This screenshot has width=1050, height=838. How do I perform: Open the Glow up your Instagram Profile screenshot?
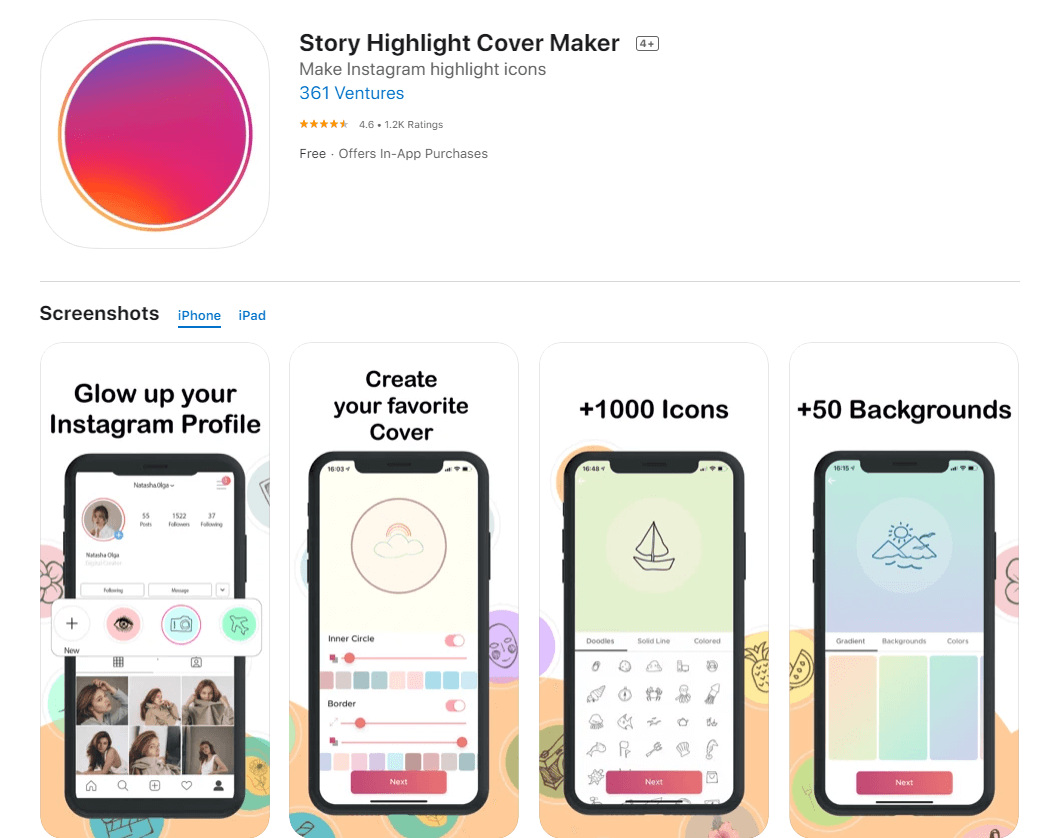[155, 590]
